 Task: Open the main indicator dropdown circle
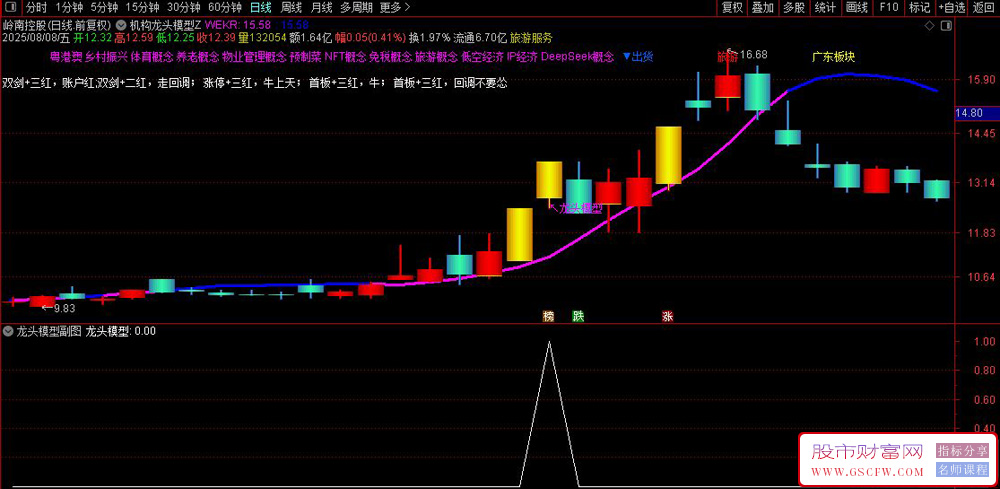(x=121, y=26)
